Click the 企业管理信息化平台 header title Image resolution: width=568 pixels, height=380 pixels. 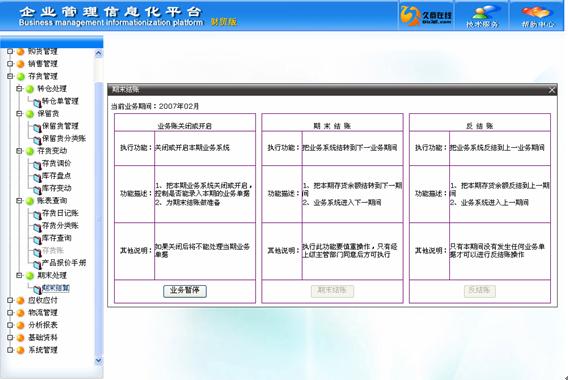[110, 12]
